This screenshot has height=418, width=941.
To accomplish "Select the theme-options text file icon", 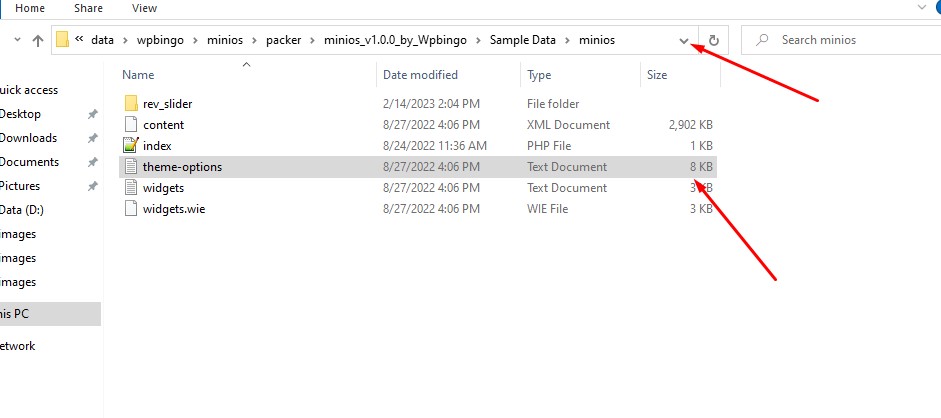I will point(130,167).
